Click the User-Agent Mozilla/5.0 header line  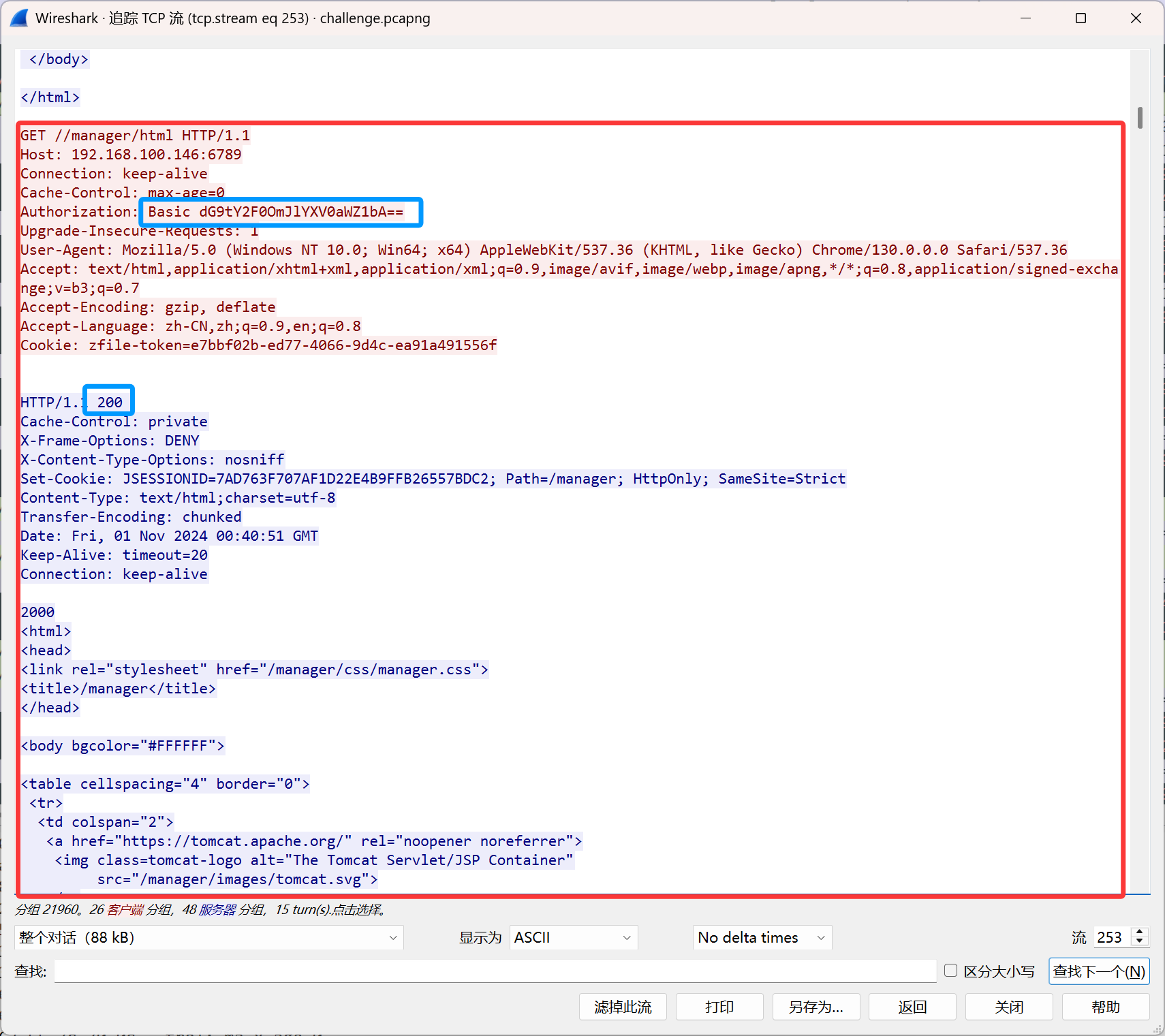click(x=544, y=250)
